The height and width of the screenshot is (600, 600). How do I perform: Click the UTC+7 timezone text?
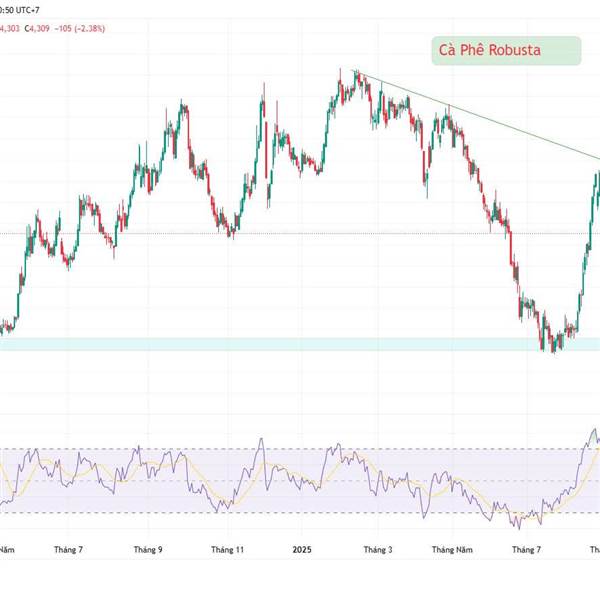(x=28, y=10)
